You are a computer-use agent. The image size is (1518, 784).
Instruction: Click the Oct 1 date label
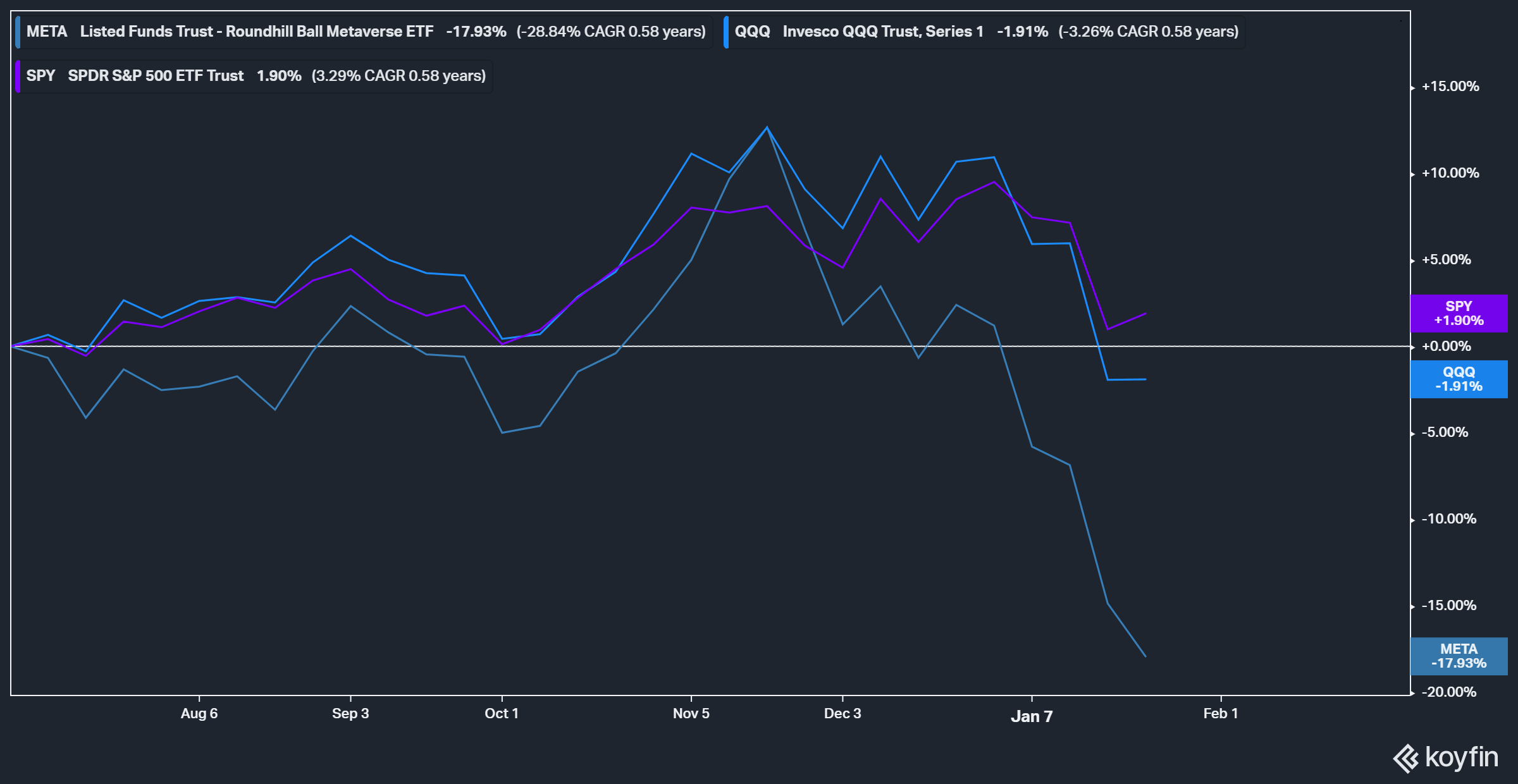(502, 714)
